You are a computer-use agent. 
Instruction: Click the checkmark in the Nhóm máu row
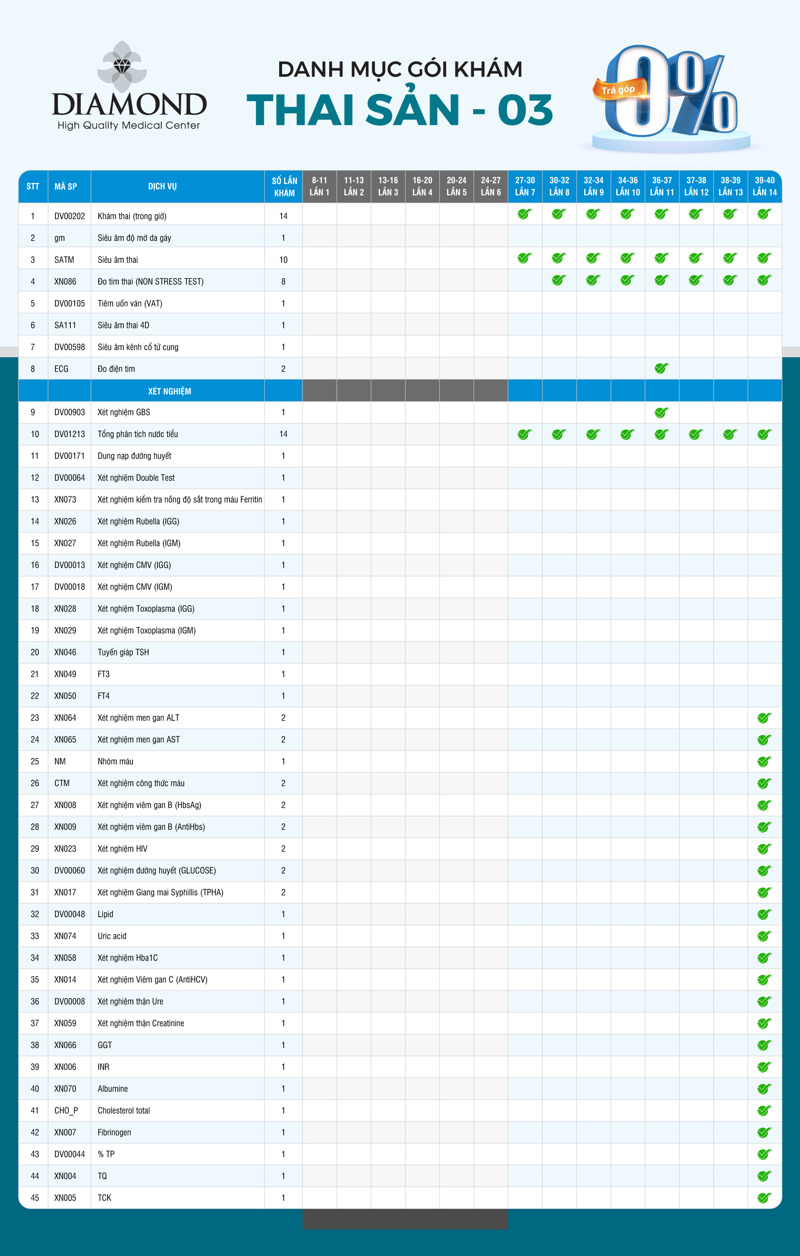[x=764, y=762]
